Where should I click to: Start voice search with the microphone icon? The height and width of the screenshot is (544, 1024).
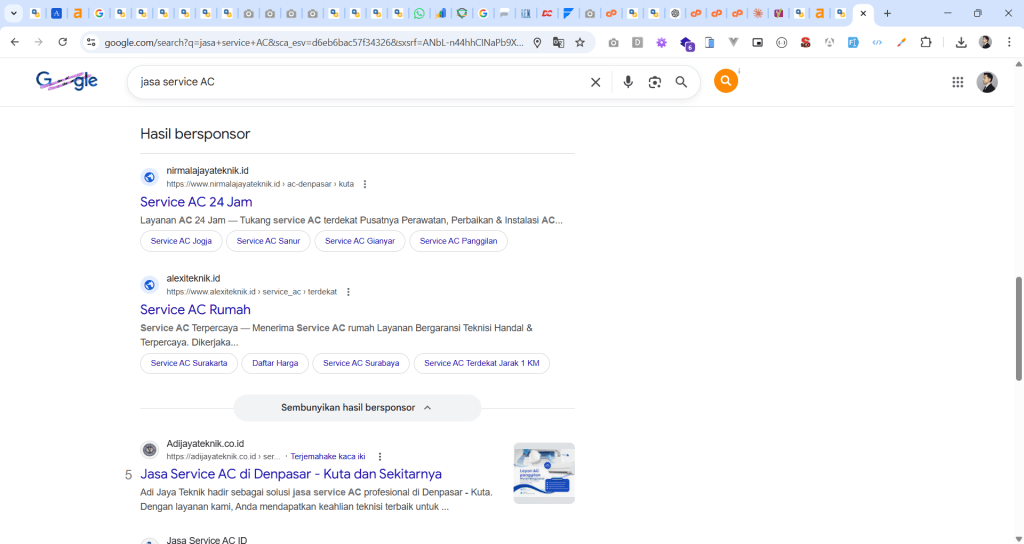click(x=628, y=82)
